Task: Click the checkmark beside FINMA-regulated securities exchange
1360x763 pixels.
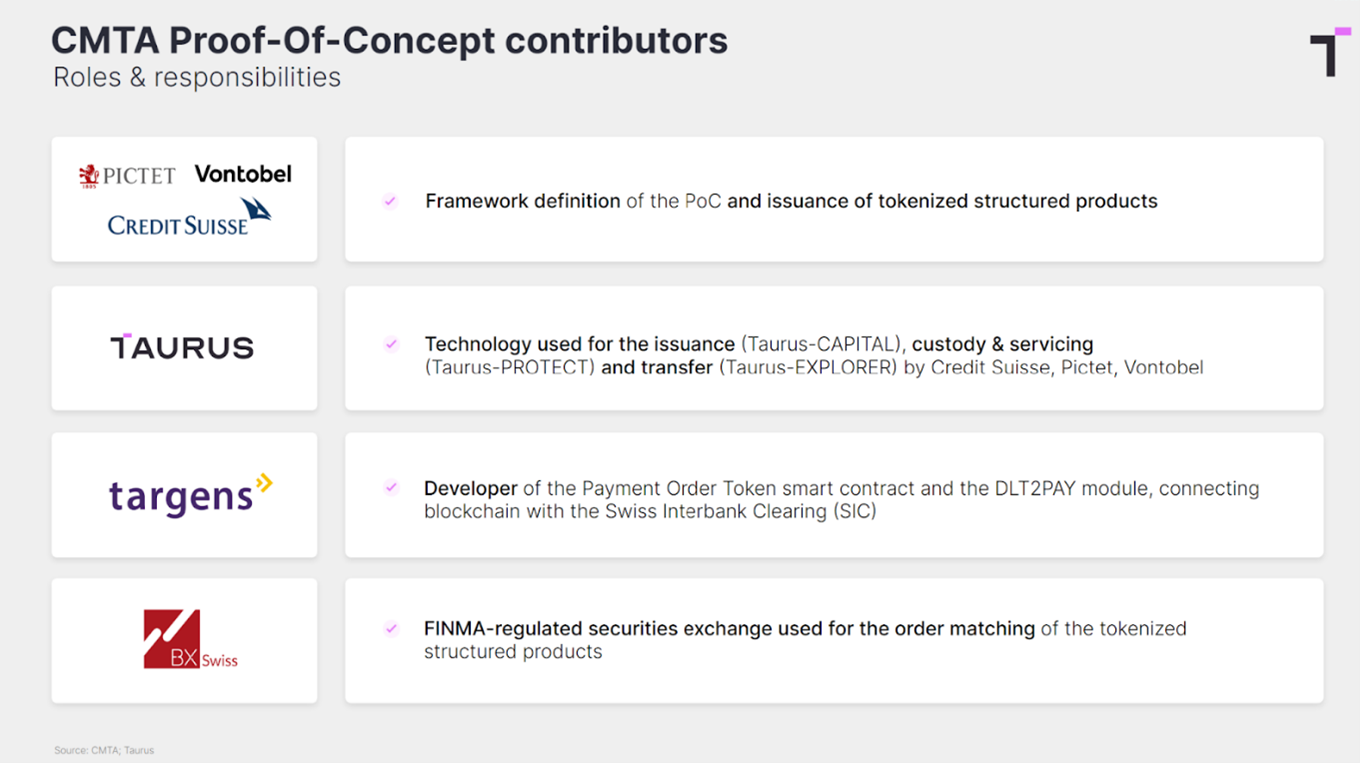Action: coord(390,629)
